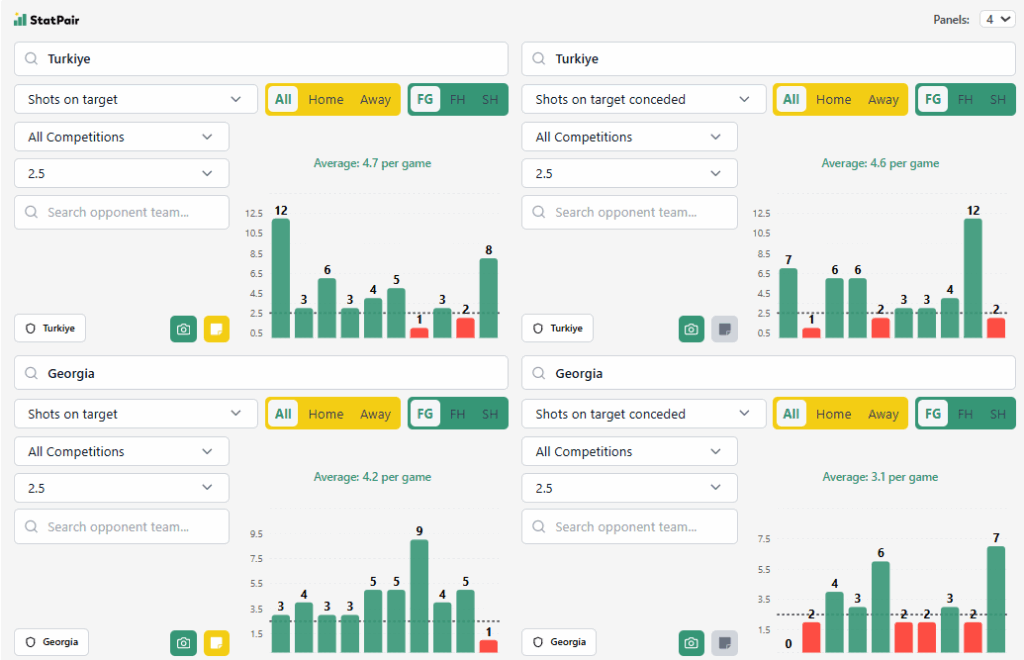Click opponent team search field in Turkiye Shots on target panel
Viewport: 1024px width, 660px height.
[121, 212]
